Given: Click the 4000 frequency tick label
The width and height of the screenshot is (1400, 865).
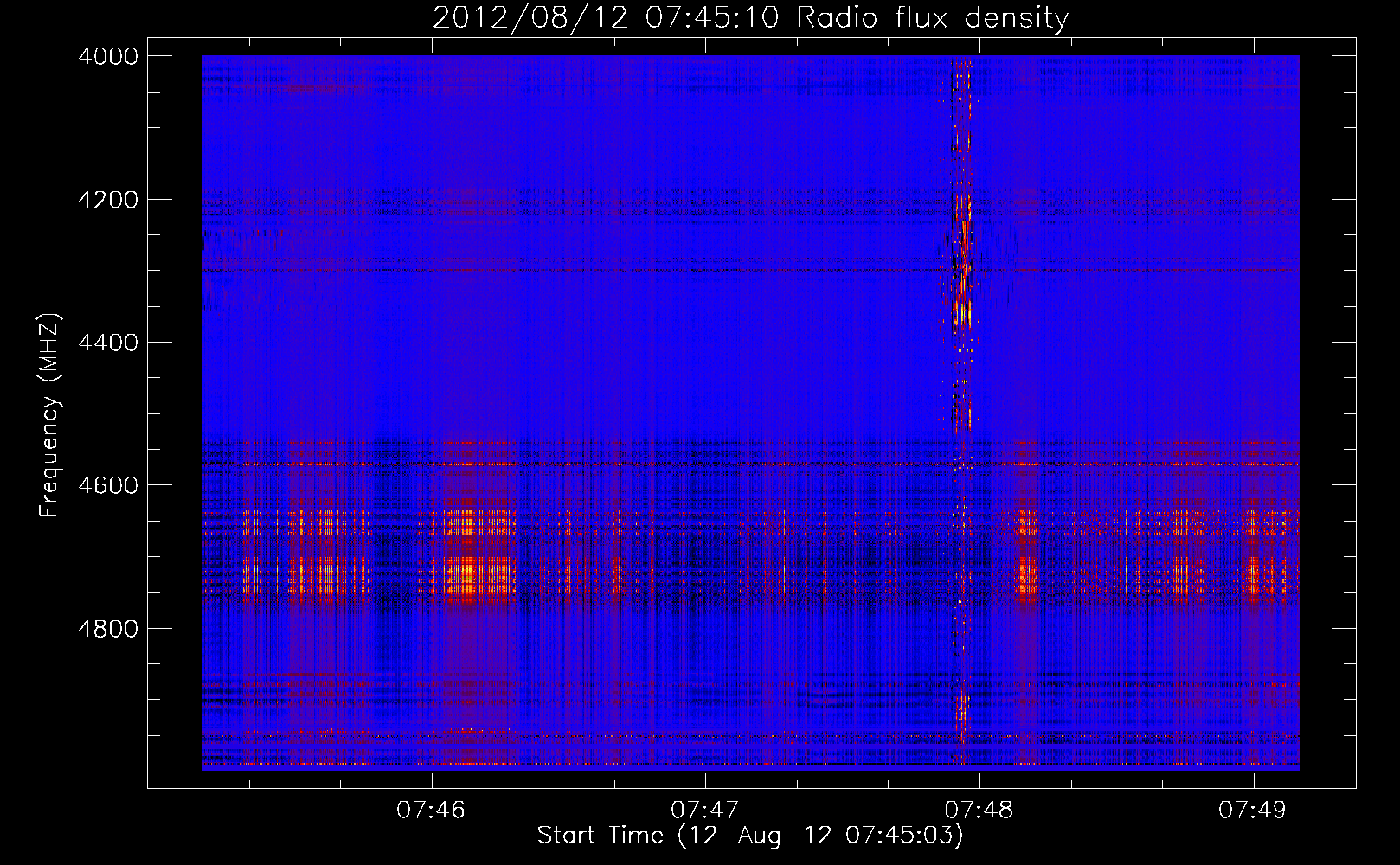Looking at the screenshot, I should tap(108, 56).
